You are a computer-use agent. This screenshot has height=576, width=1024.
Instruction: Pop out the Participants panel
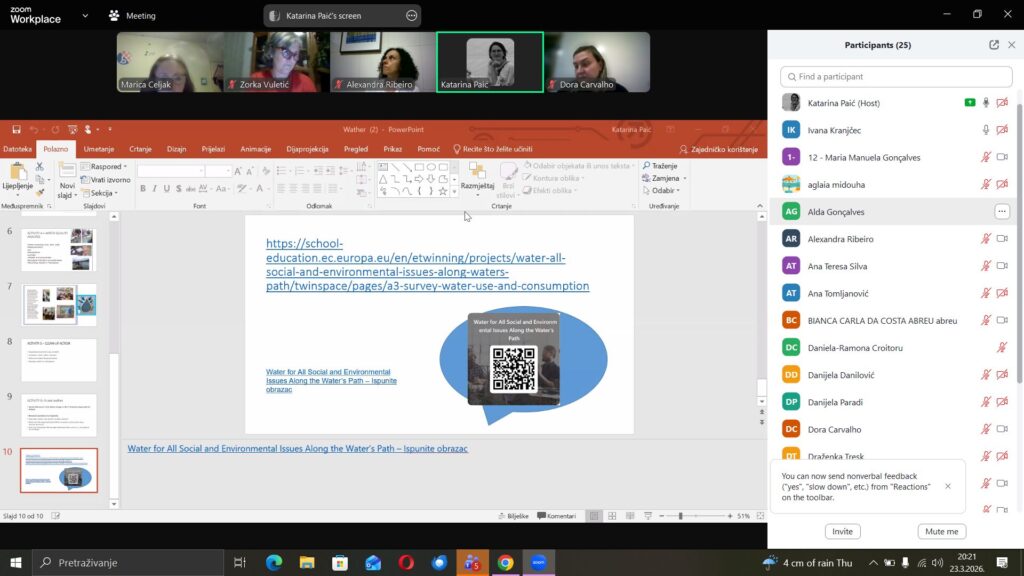(x=993, y=45)
